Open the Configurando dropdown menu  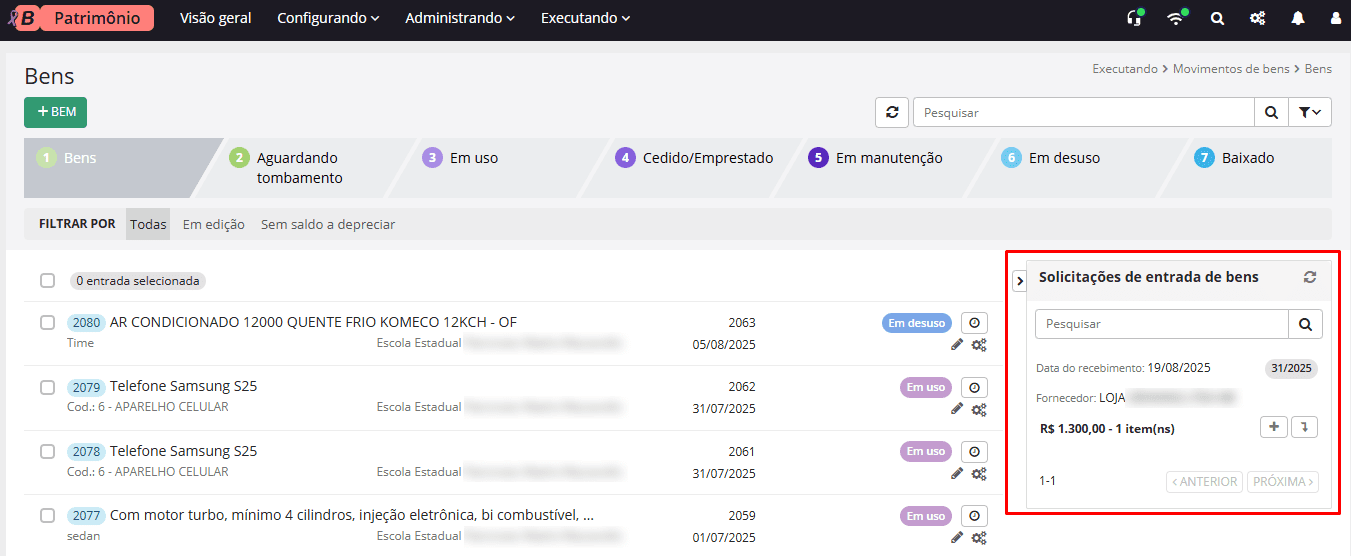click(x=328, y=18)
